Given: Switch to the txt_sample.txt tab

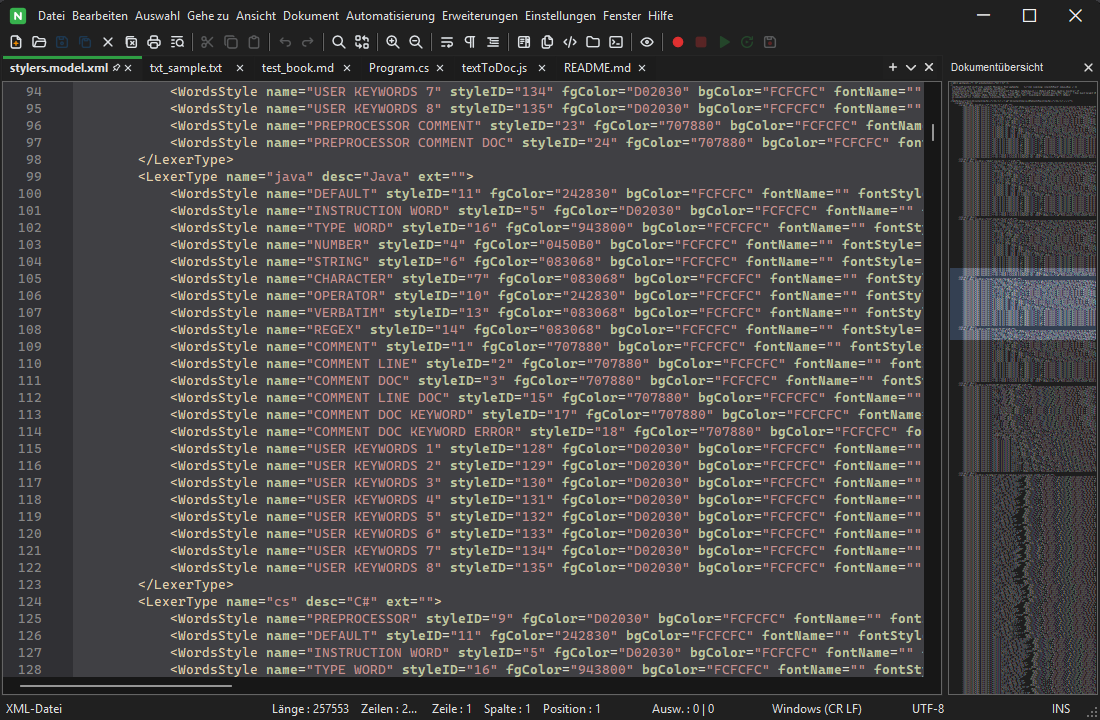Looking at the screenshot, I should click(x=185, y=68).
